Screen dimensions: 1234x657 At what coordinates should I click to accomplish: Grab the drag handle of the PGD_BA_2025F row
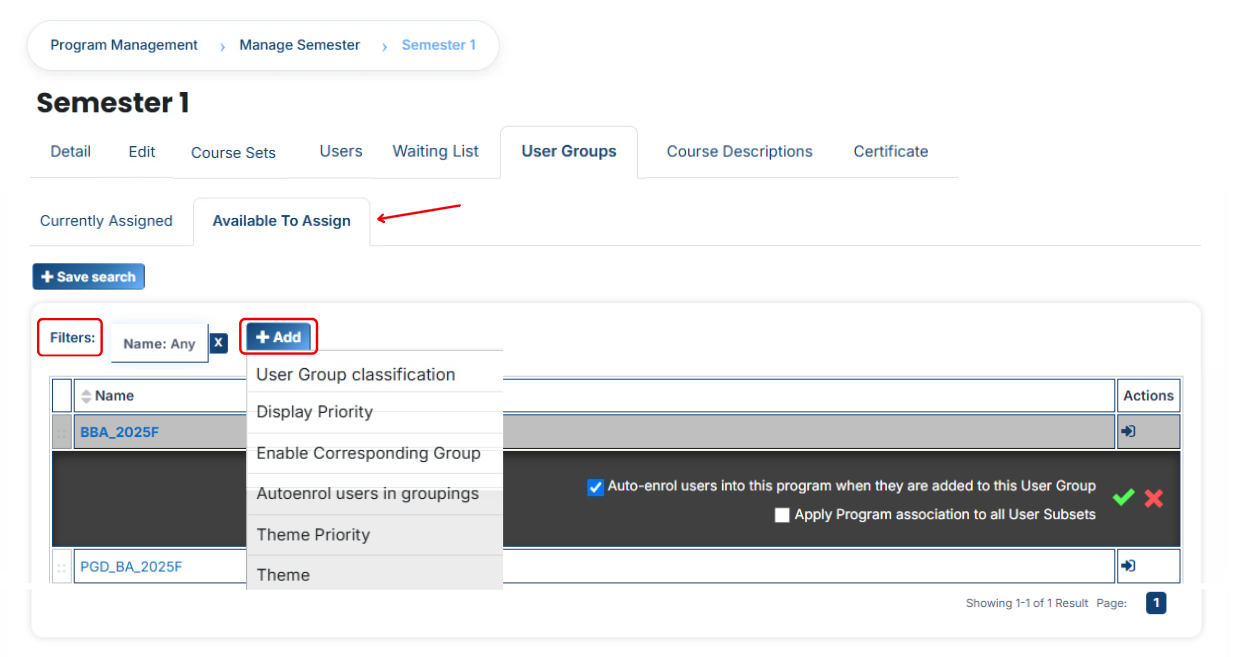pyautogui.click(x=61, y=567)
